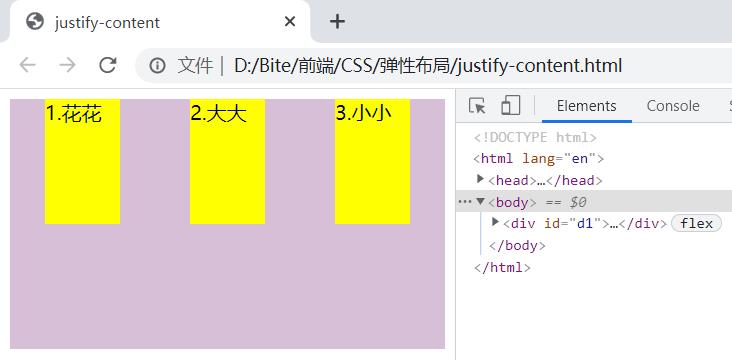The height and width of the screenshot is (360, 732).
Task: Expand the div id d1 node
Action: pyautogui.click(x=496, y=222)
